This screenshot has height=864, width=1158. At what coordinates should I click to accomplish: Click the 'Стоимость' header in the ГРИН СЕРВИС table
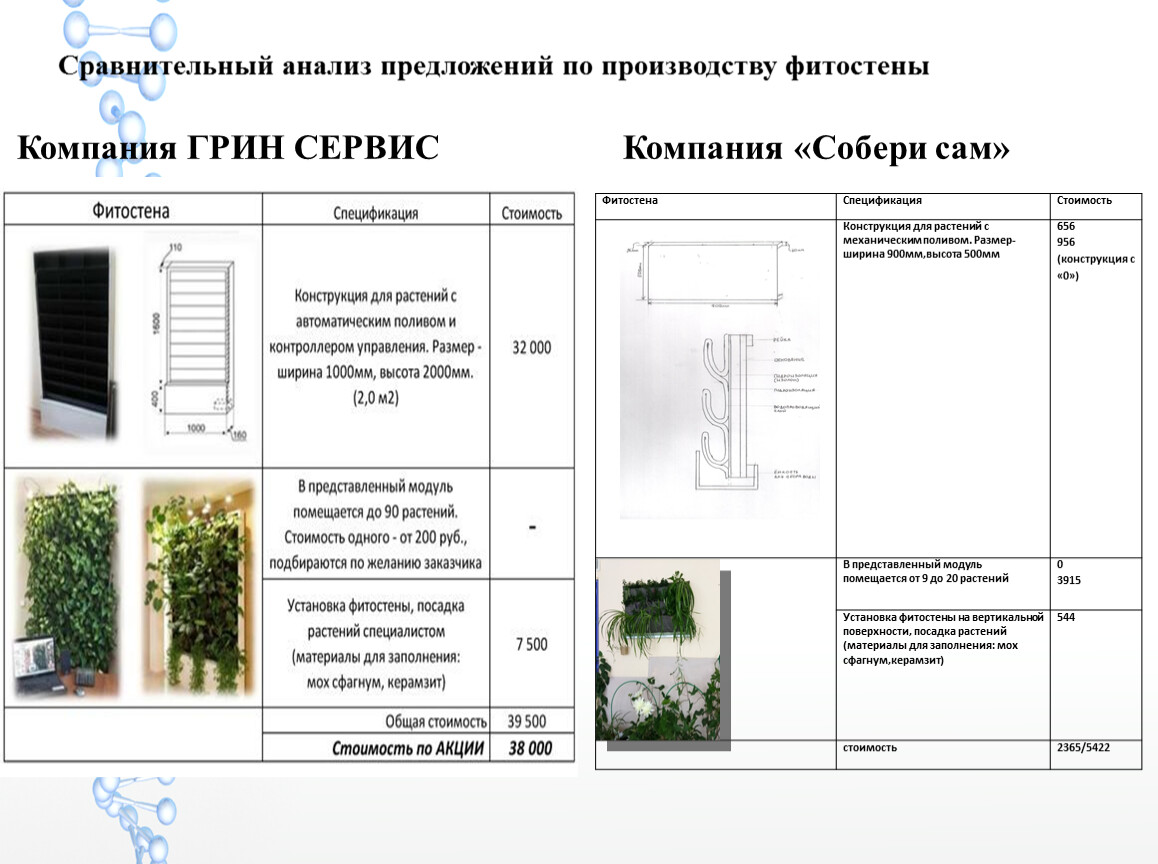pos(532,213)
